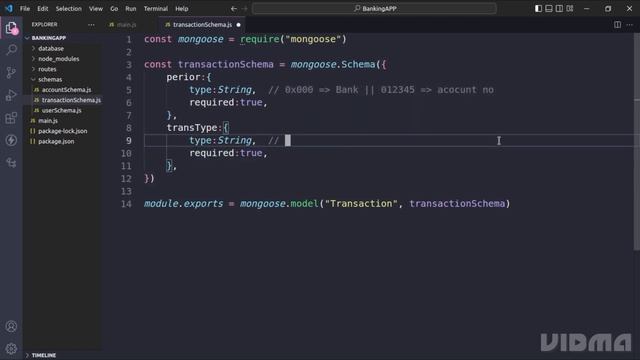Go forward using the right arrow
This screenshot has height=360, width=640.
tap(245, 9)
